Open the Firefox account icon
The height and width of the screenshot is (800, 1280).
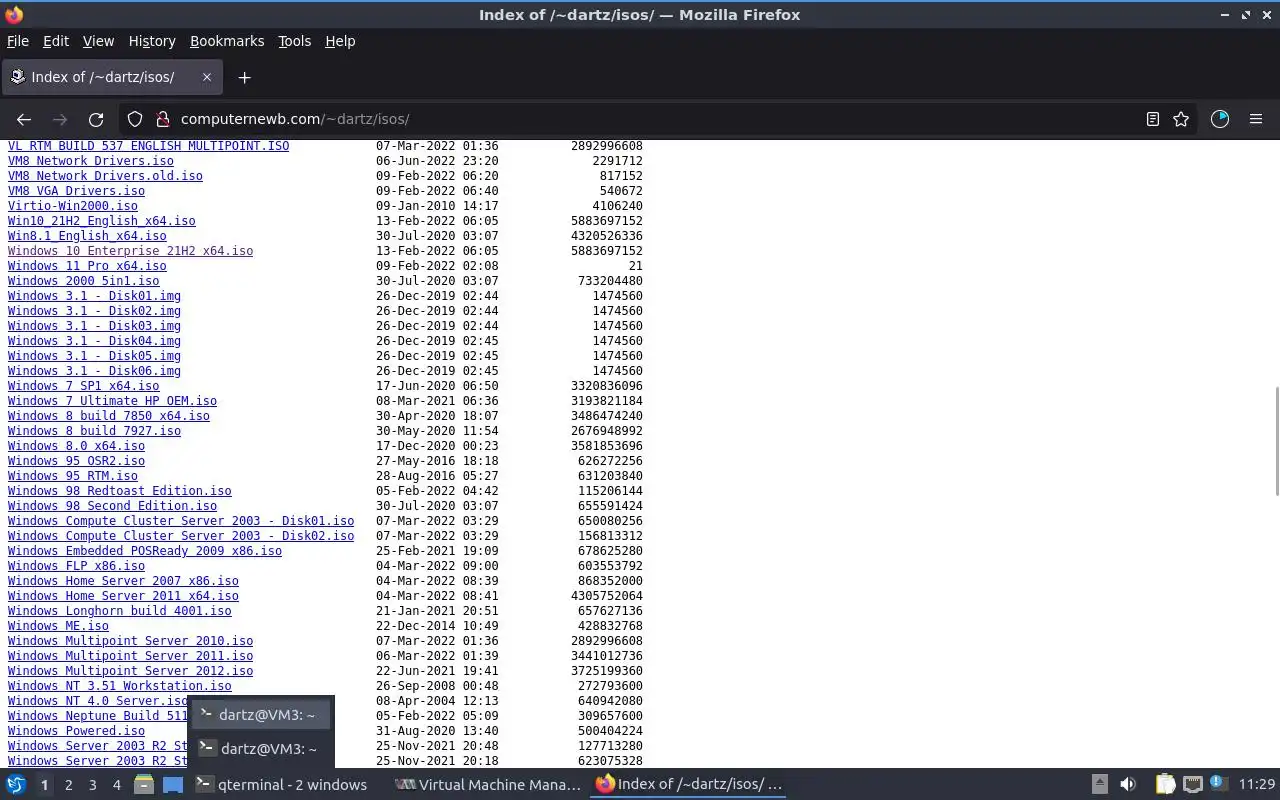coord(1219,119)
